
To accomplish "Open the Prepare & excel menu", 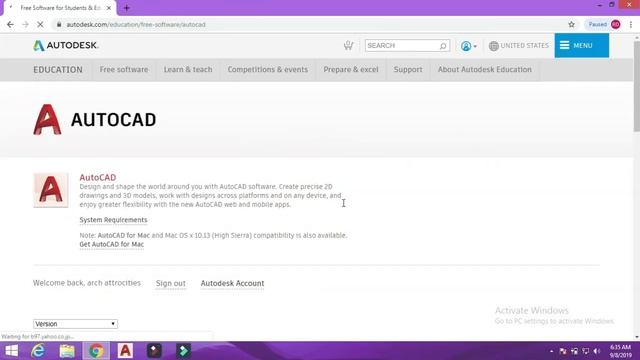I will click(351, 69).
